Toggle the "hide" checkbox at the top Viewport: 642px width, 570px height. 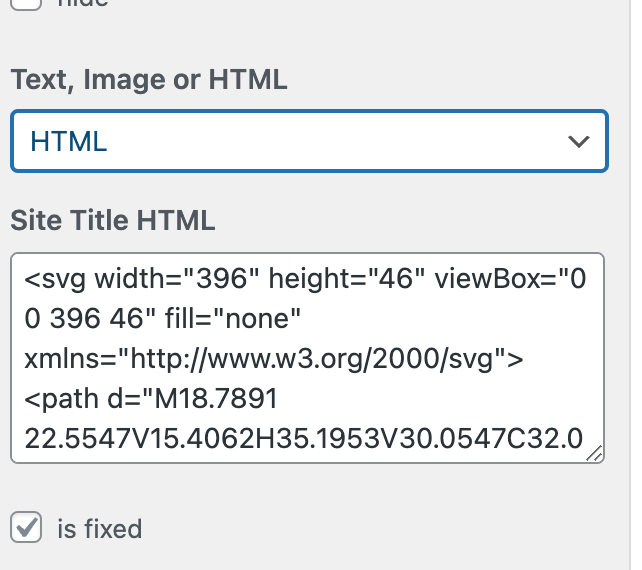(27, 3)
